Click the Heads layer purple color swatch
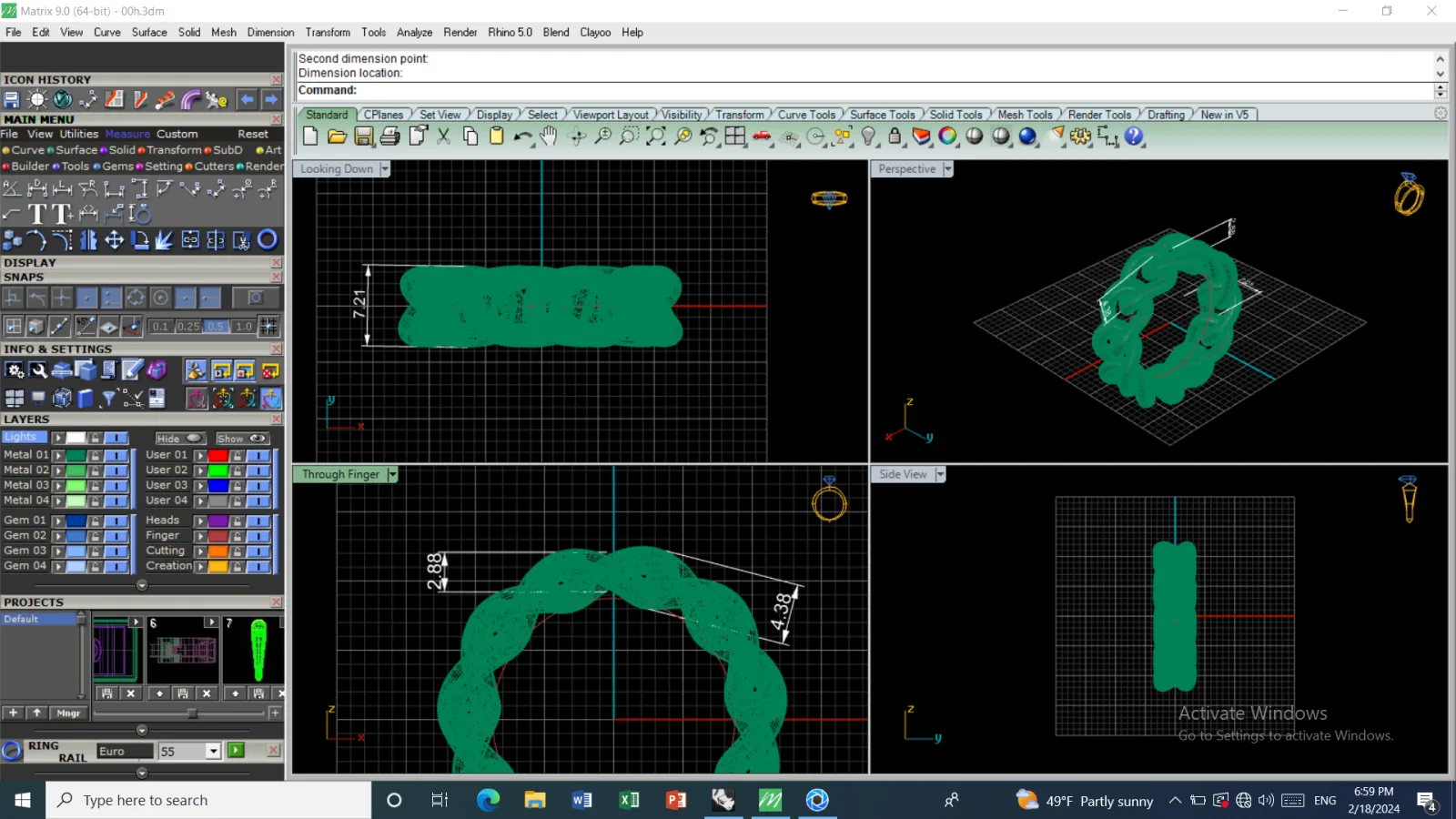 217,521
